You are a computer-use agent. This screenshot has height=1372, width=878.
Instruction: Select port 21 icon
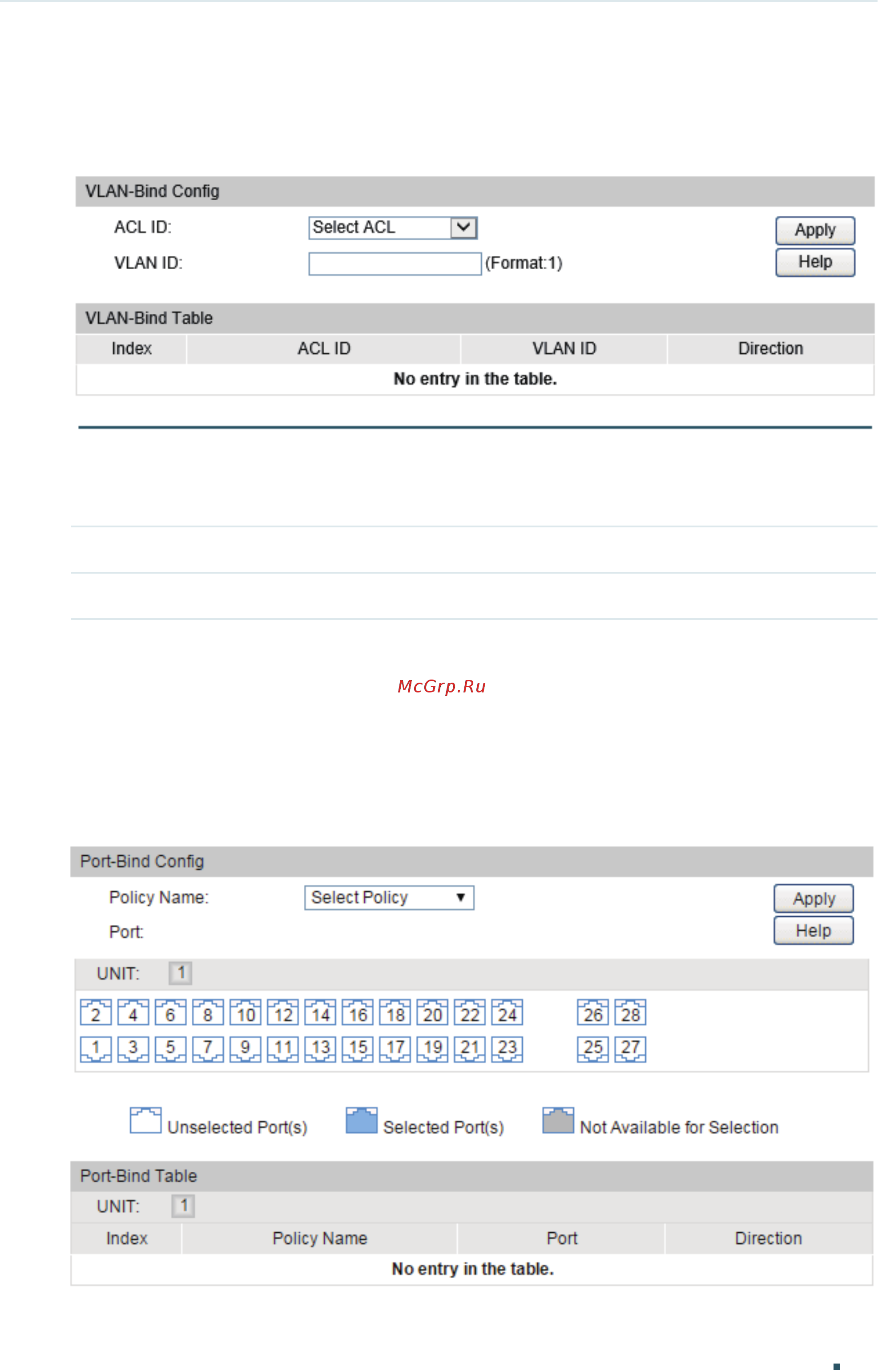(x=470, y=1050)
